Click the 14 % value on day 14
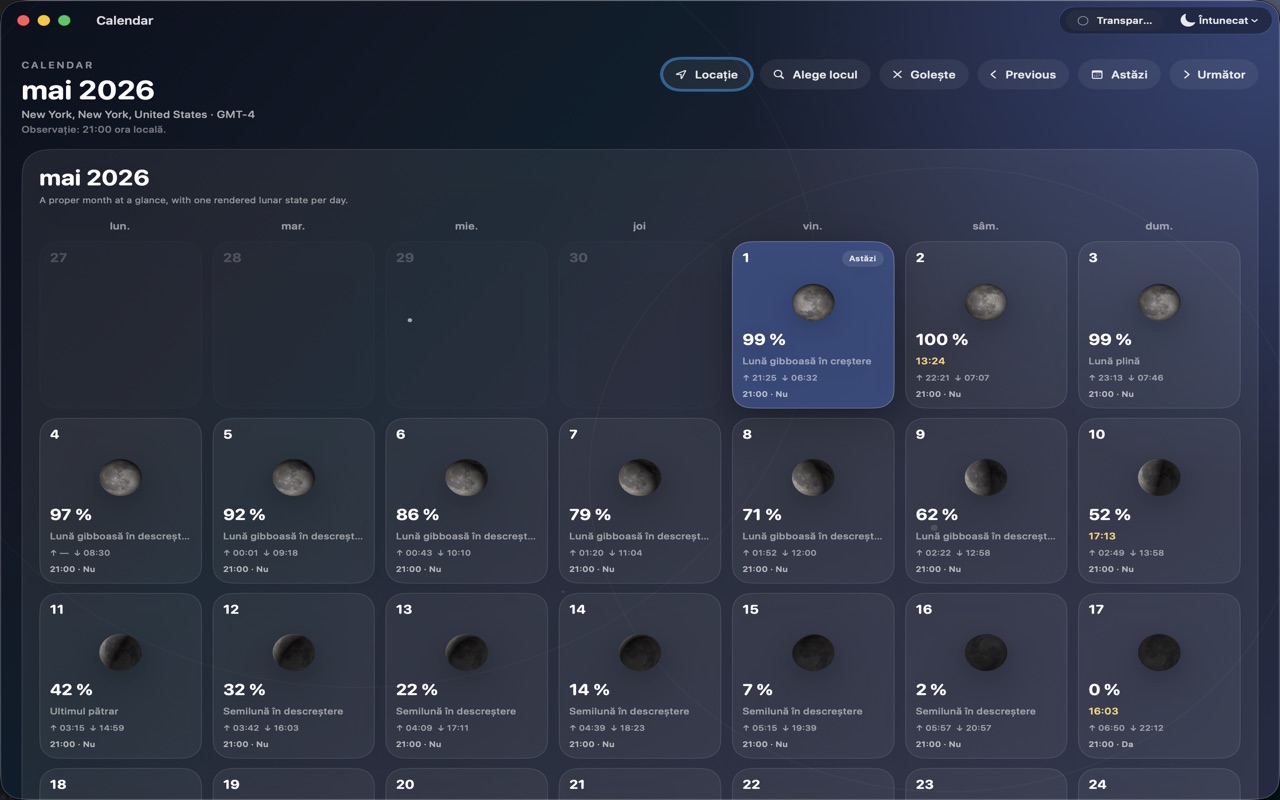Screen dimensions: 1280x800 (589, 689)
